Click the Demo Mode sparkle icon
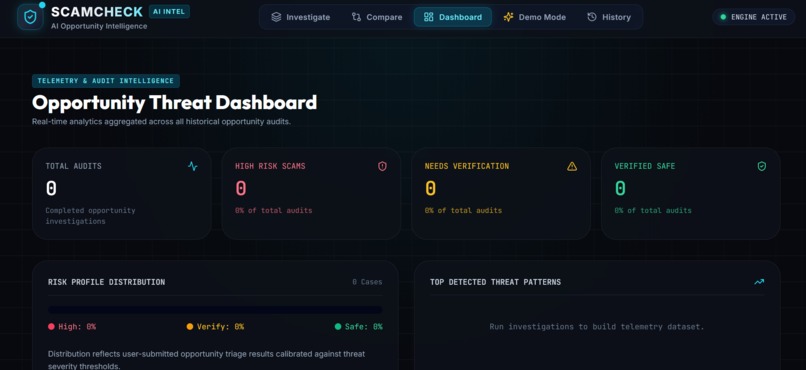Image resolution: width=806 pixels, height=370 pixels. point(508,17)
